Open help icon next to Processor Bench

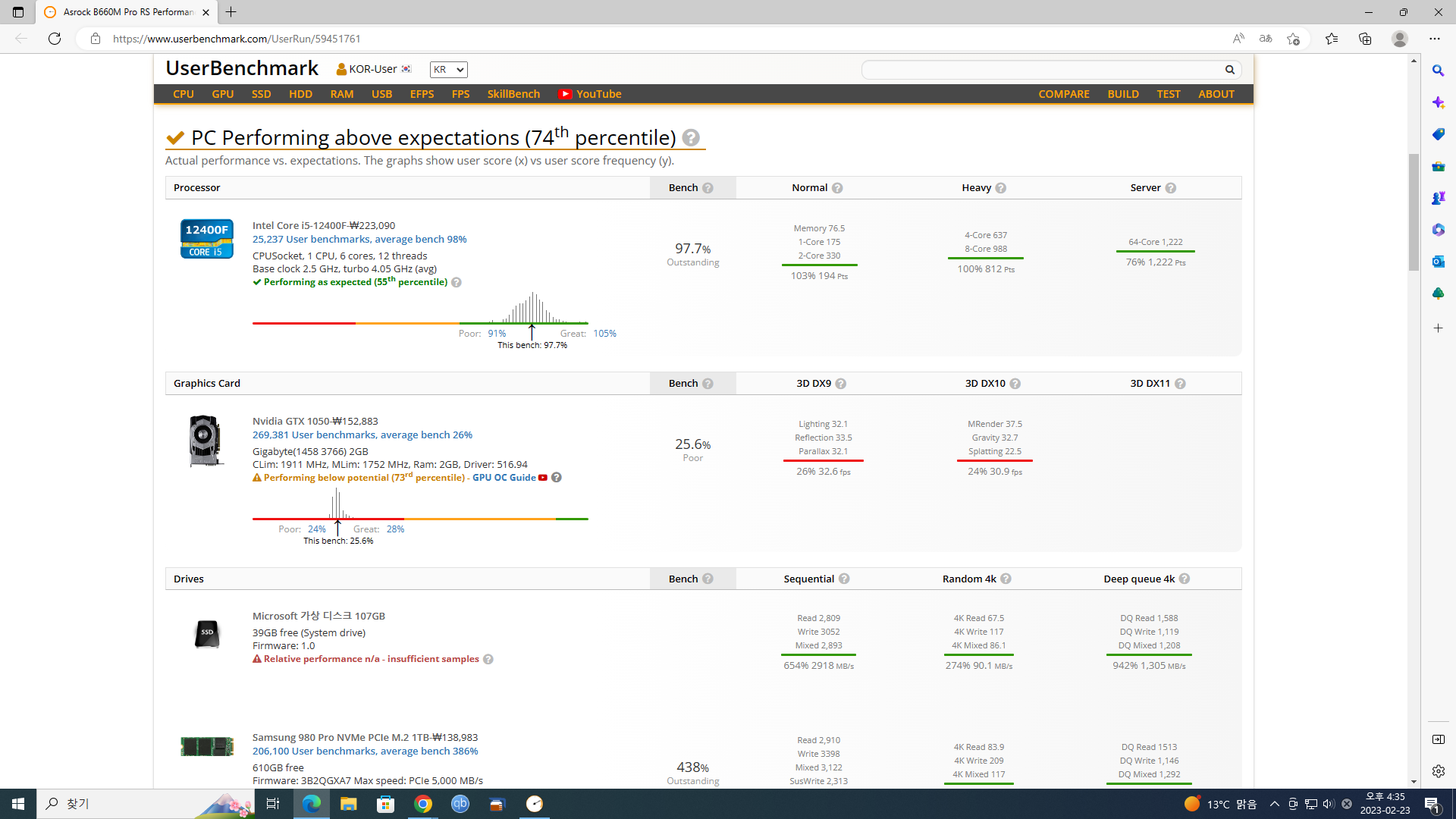click(x=708, y=188)
